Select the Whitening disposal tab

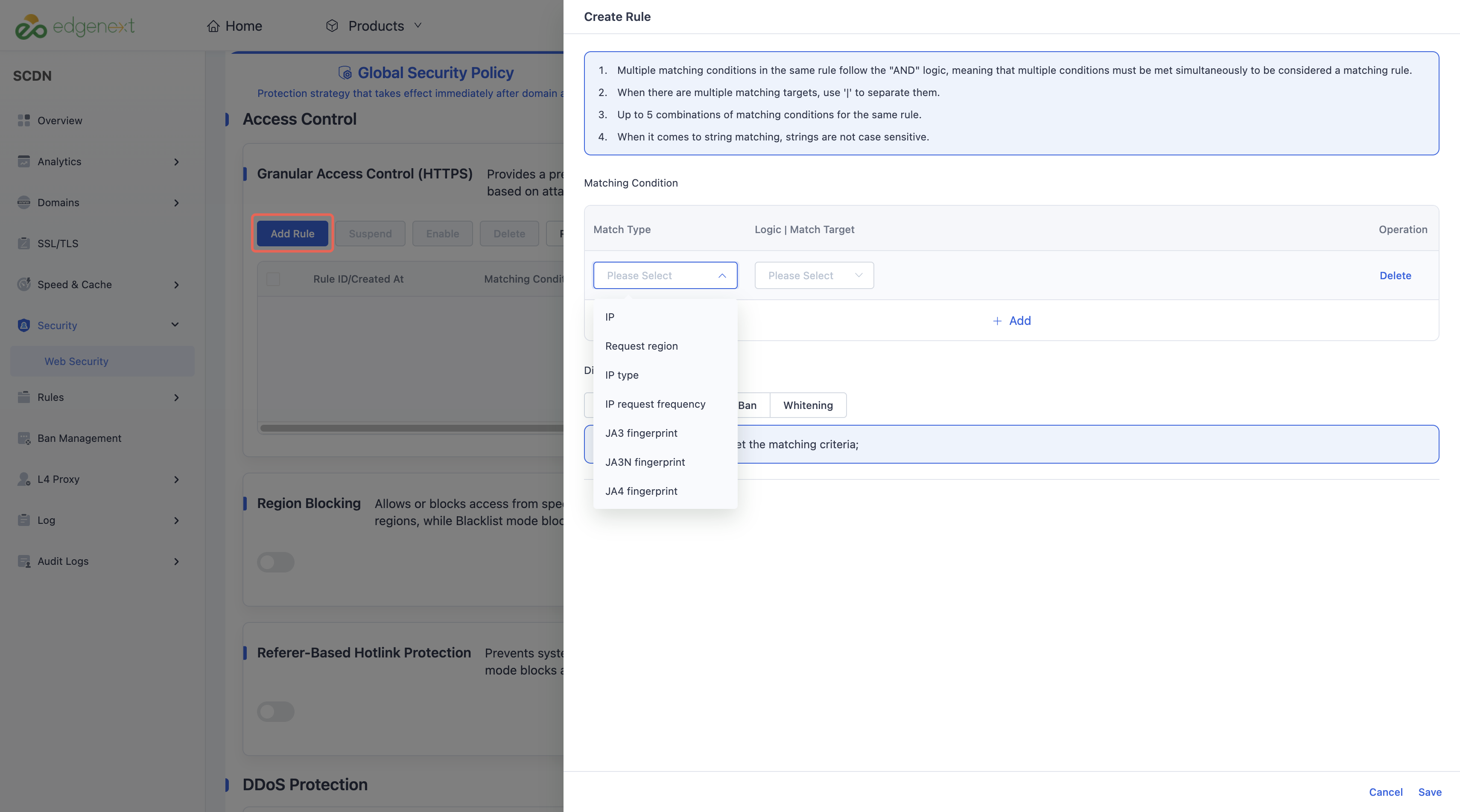click(x=808, y=405)
